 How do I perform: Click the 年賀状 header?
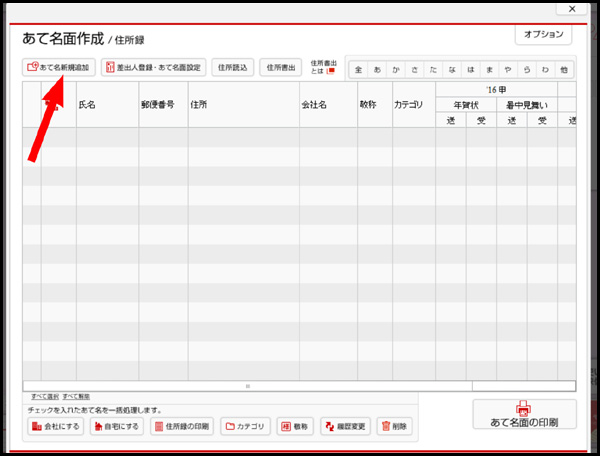tap(466, 105)
